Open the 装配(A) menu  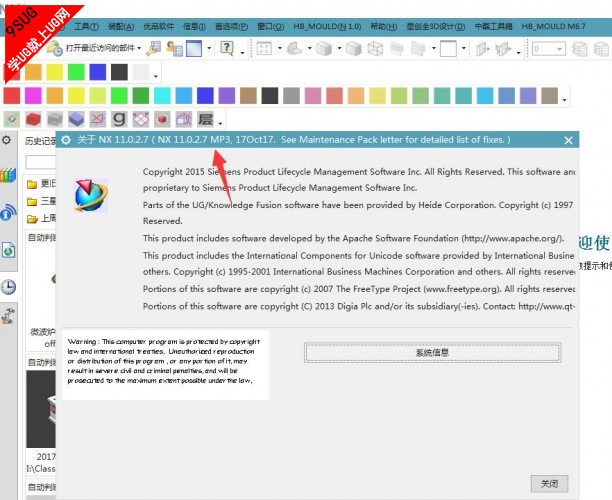tap(121, 27)
